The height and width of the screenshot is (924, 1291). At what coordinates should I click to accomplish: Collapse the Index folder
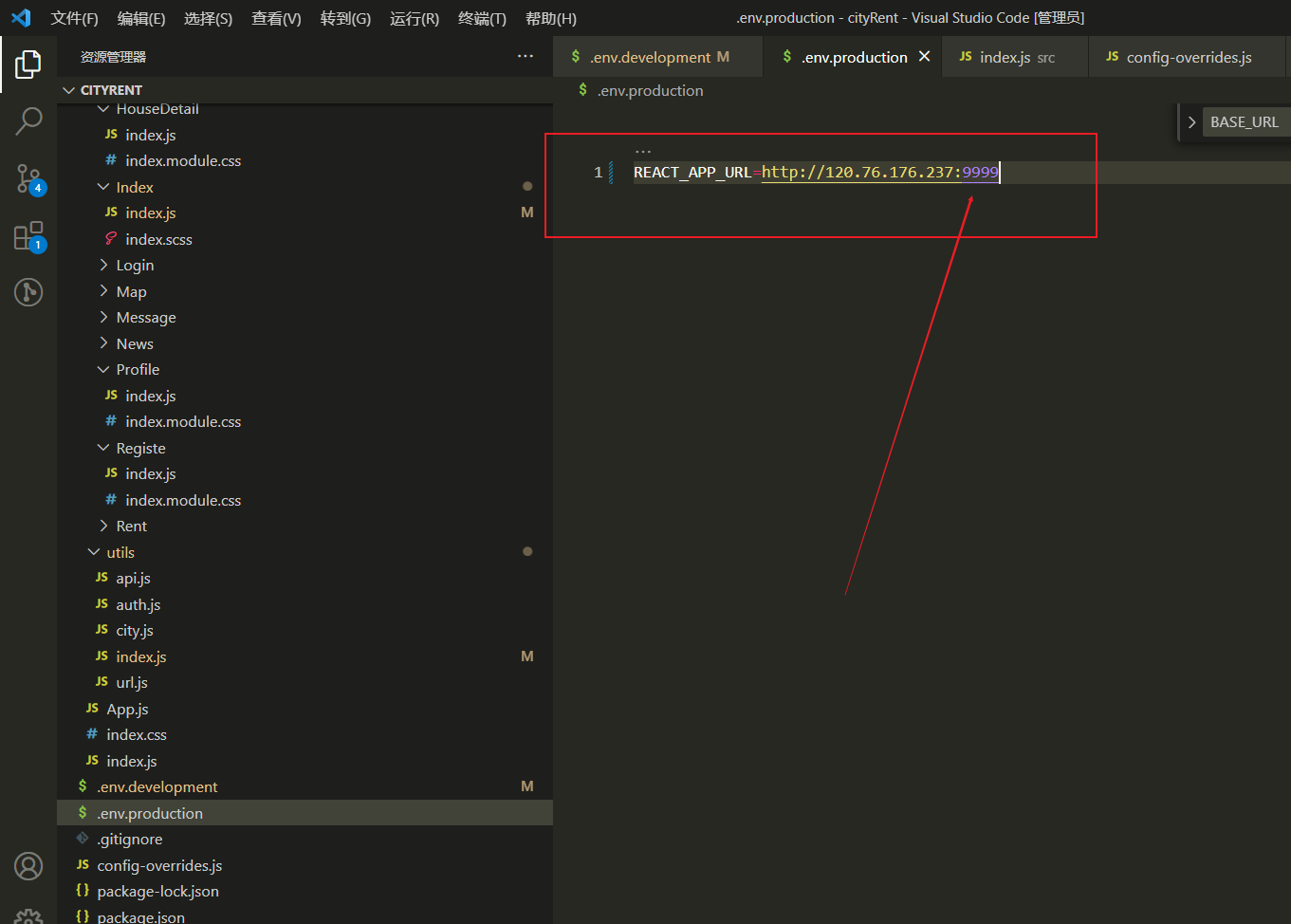tap(304, 187)
